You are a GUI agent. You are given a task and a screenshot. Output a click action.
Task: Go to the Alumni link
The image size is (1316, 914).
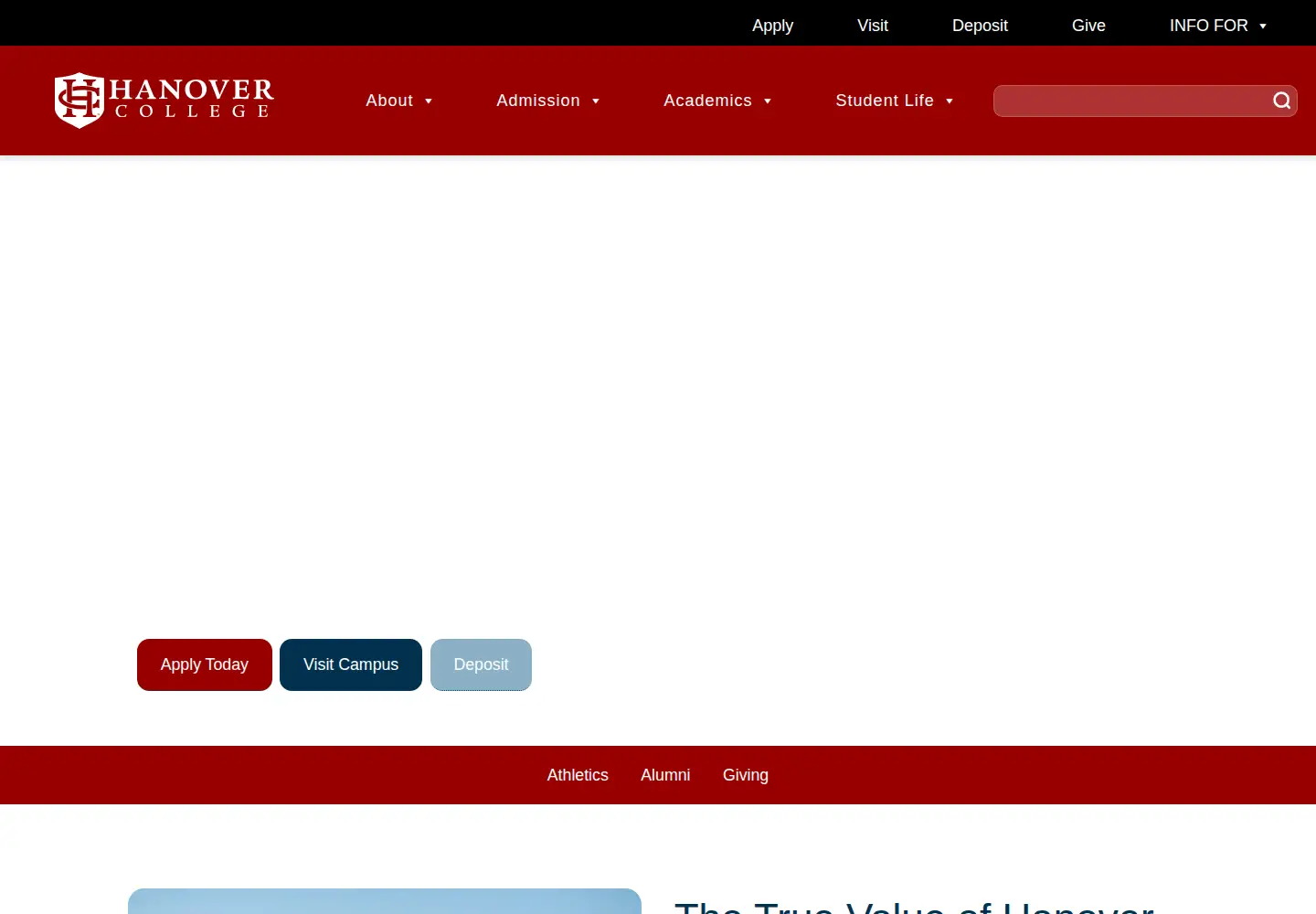pos(665,775)
